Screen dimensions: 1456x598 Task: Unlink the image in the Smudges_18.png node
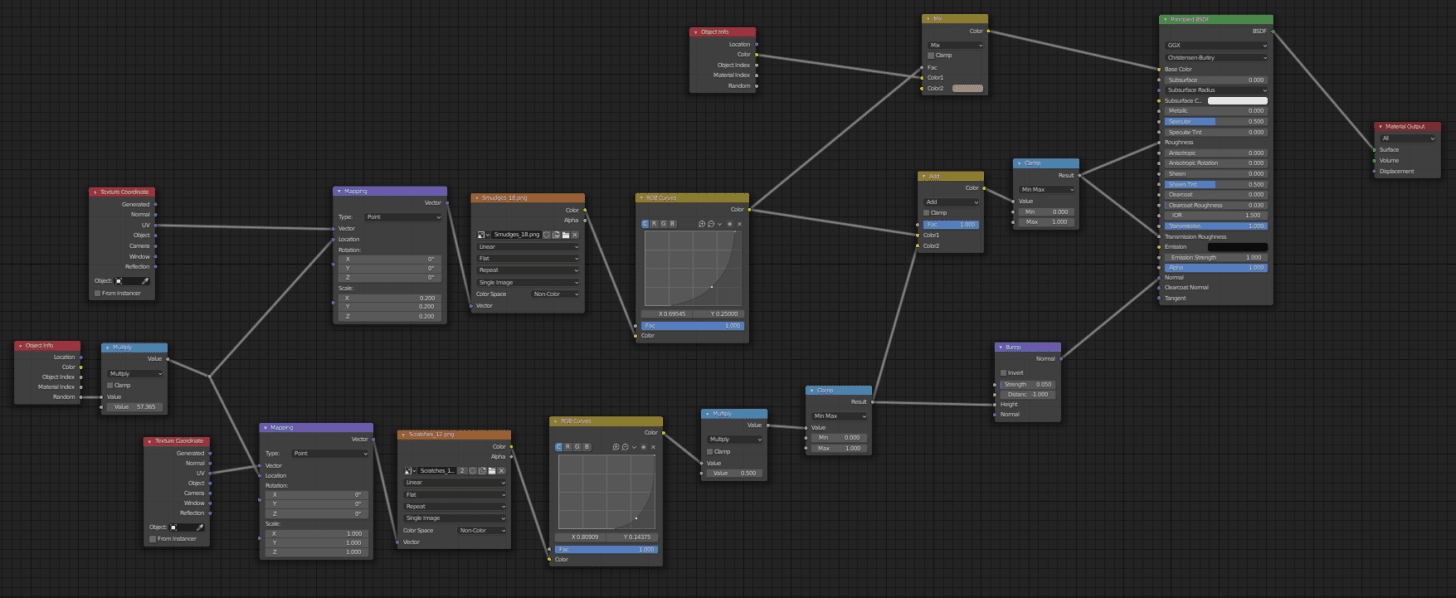575,234
